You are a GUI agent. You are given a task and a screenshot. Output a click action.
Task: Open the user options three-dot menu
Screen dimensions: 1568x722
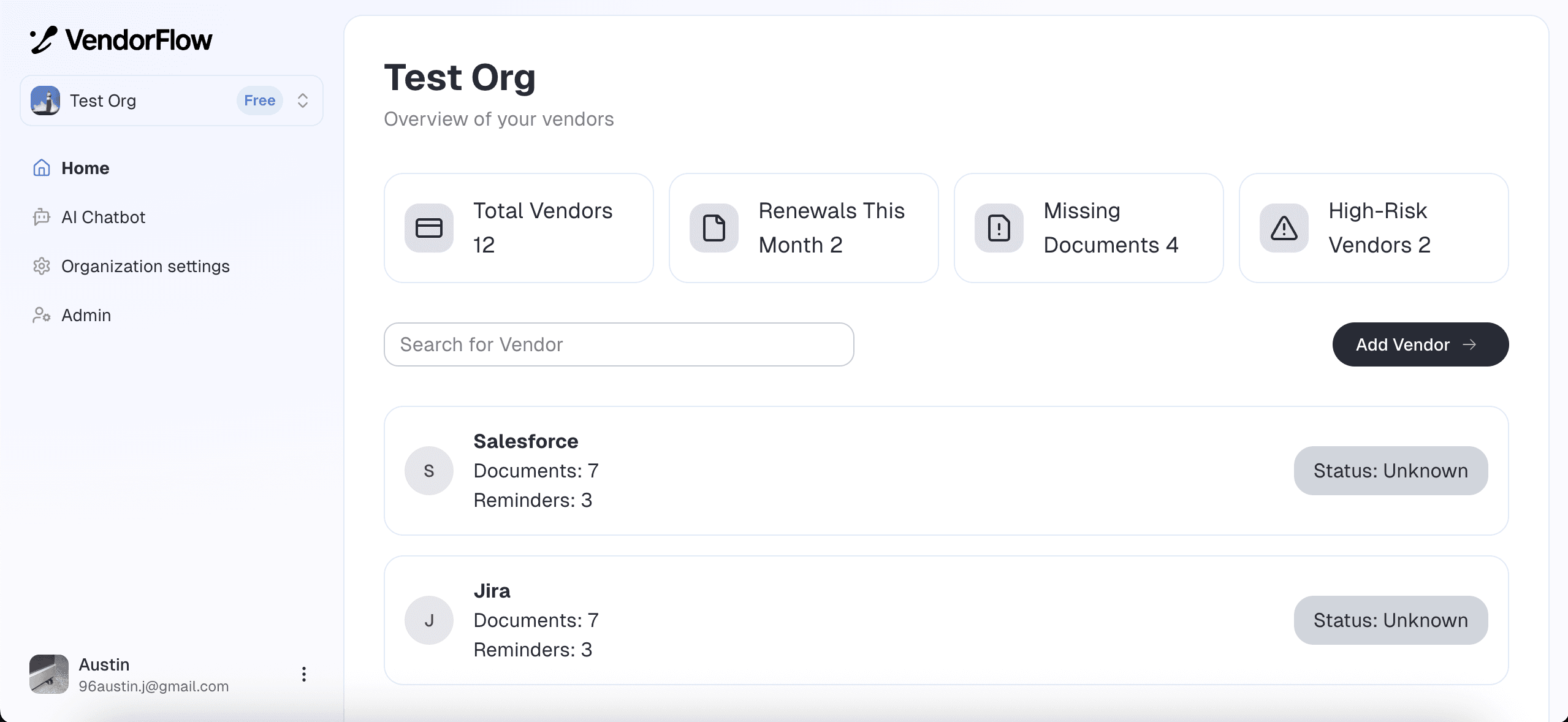tap(304, 674)
